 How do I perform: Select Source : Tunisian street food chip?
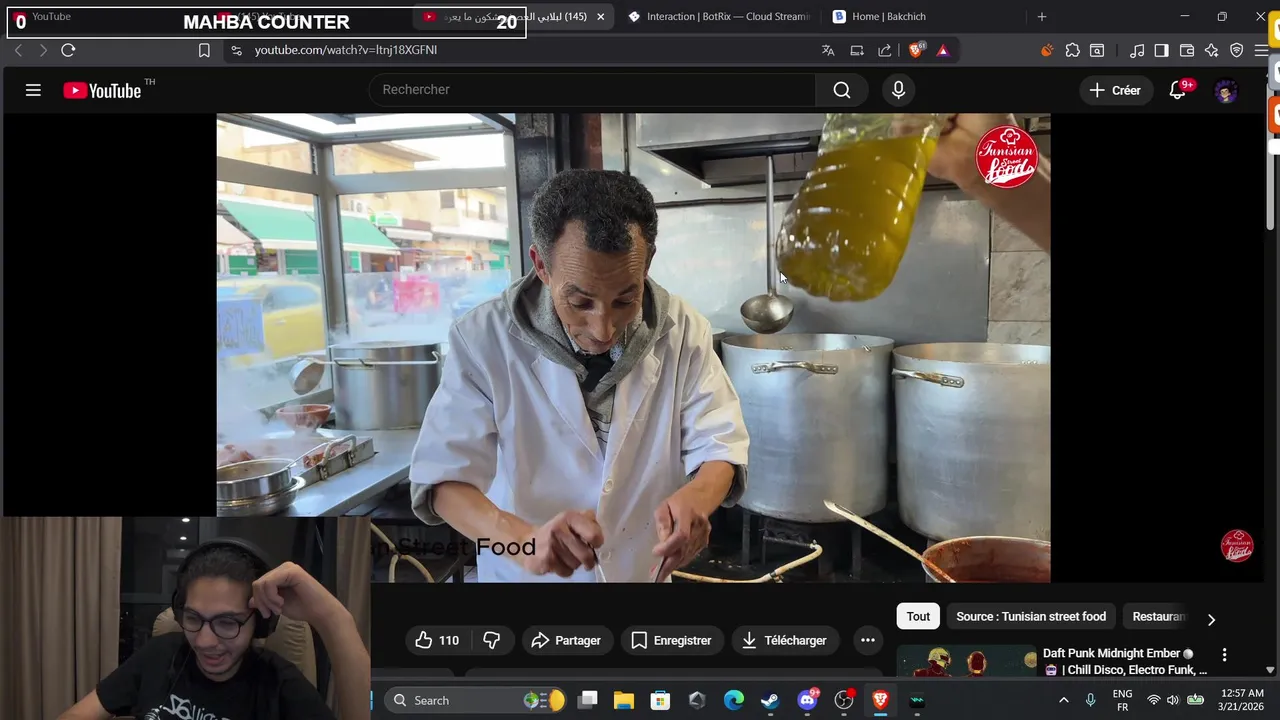pyautogui.click(x=1031, y=617)
